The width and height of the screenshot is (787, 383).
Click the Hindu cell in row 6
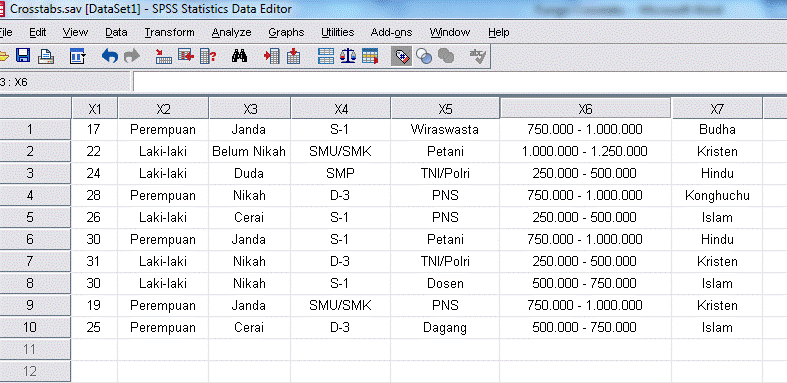(x=717, y=239)
